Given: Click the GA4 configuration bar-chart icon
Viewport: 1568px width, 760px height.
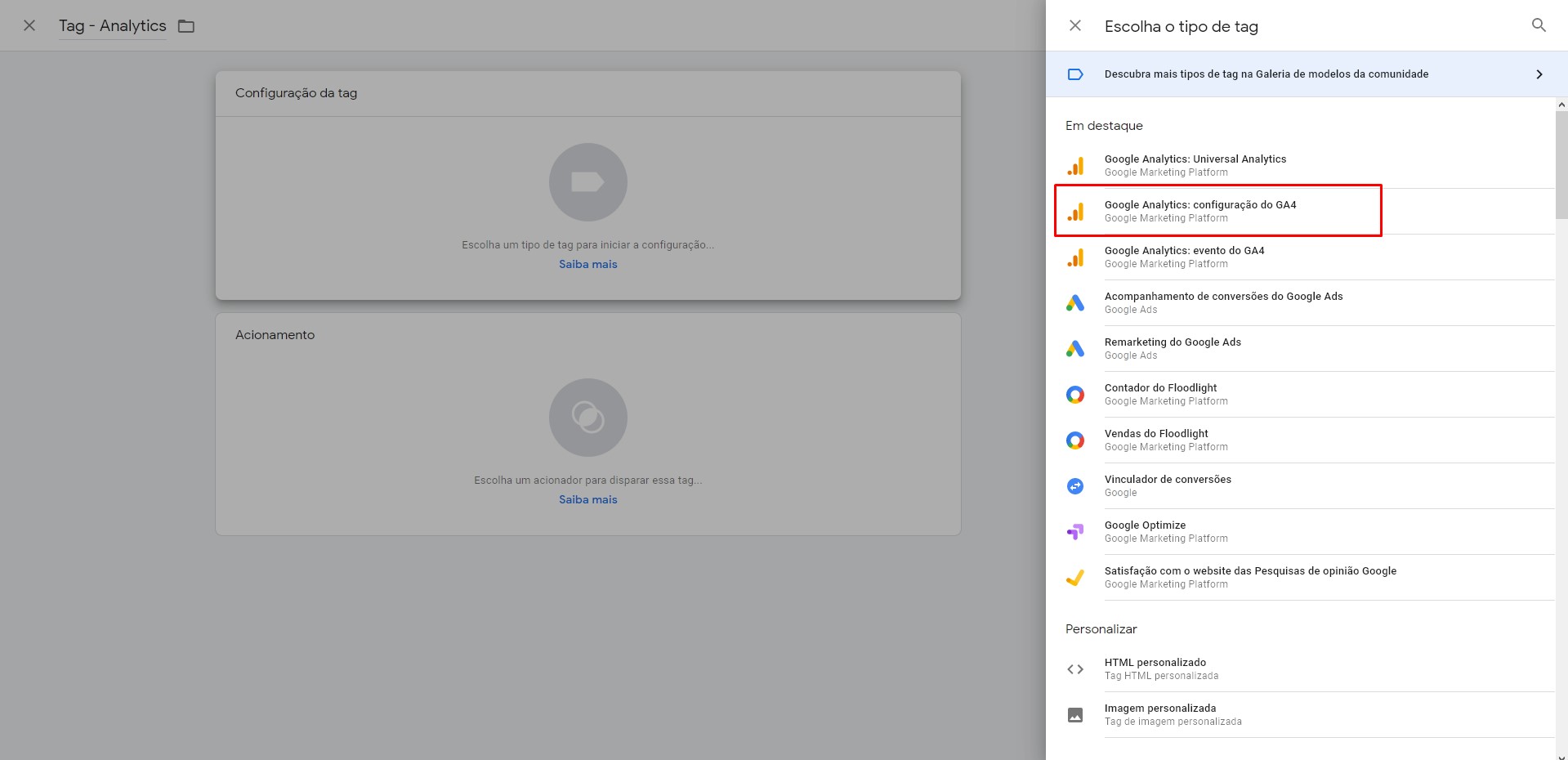Looking at the screenshot, I should tap(1075, 212).
